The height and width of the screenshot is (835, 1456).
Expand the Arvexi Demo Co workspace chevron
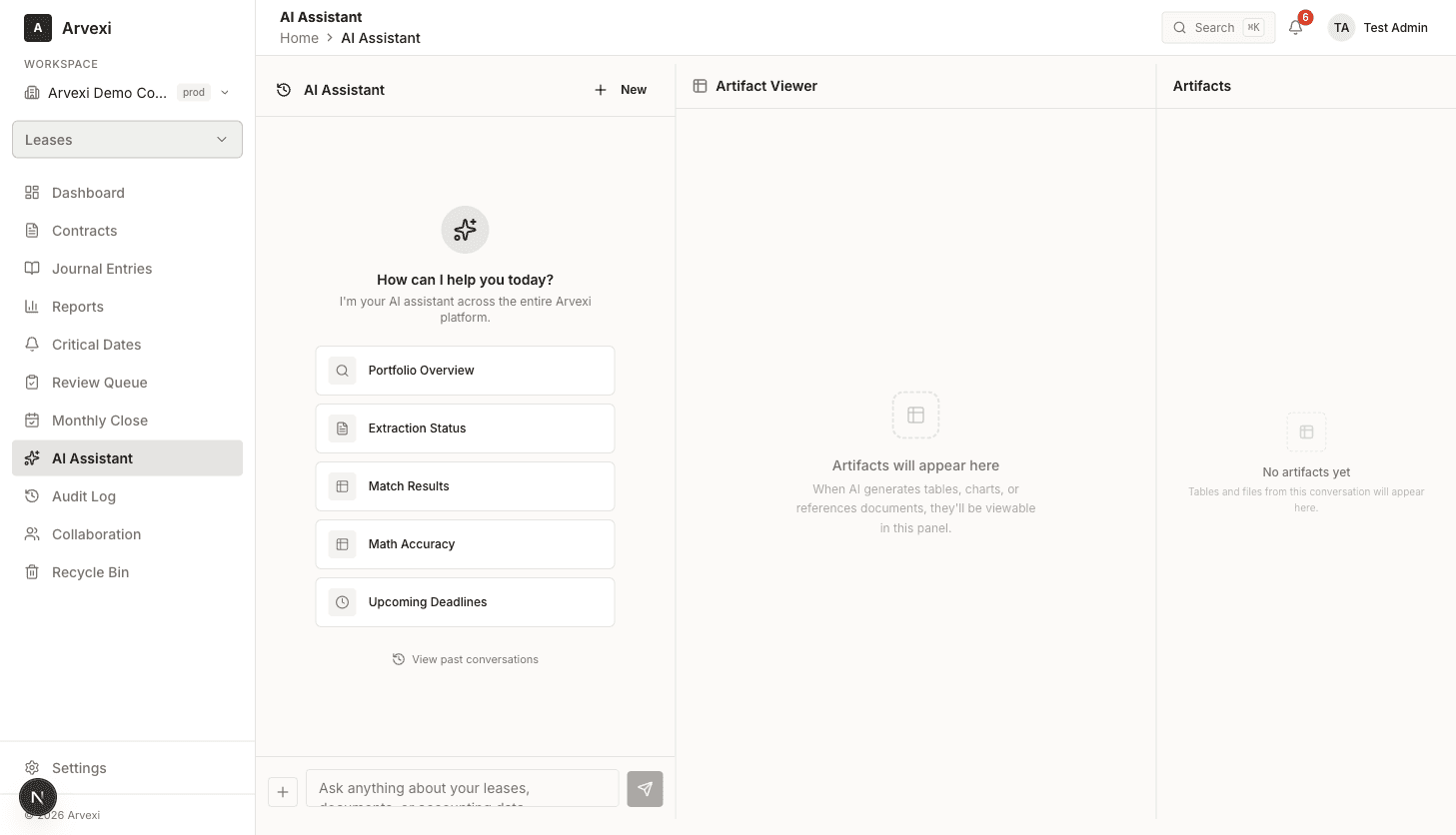click(224, 92)
